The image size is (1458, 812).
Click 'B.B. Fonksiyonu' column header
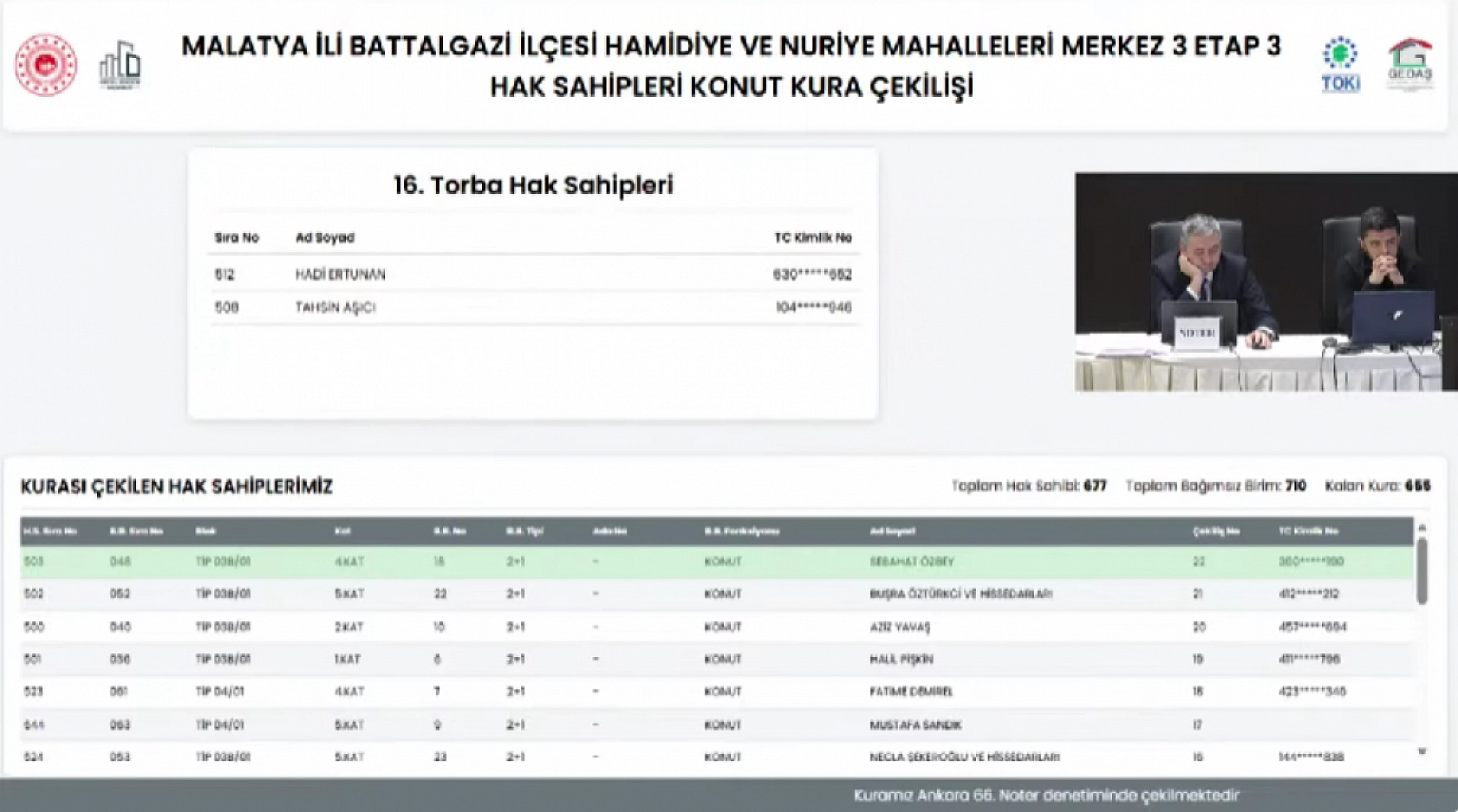(x=741, y=530)
